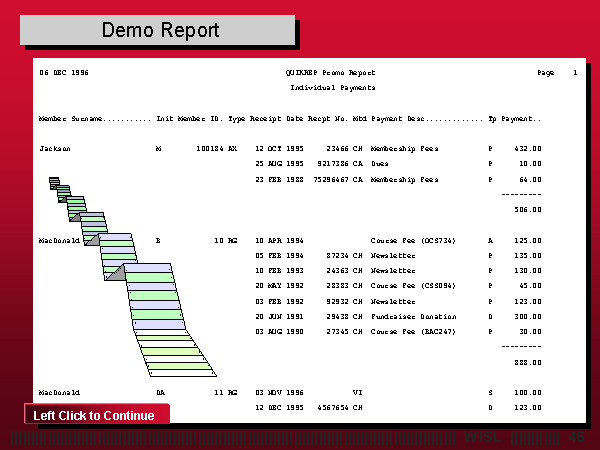
Task: Click the report date 06 DEC 1996
Action: coord(64,73)
